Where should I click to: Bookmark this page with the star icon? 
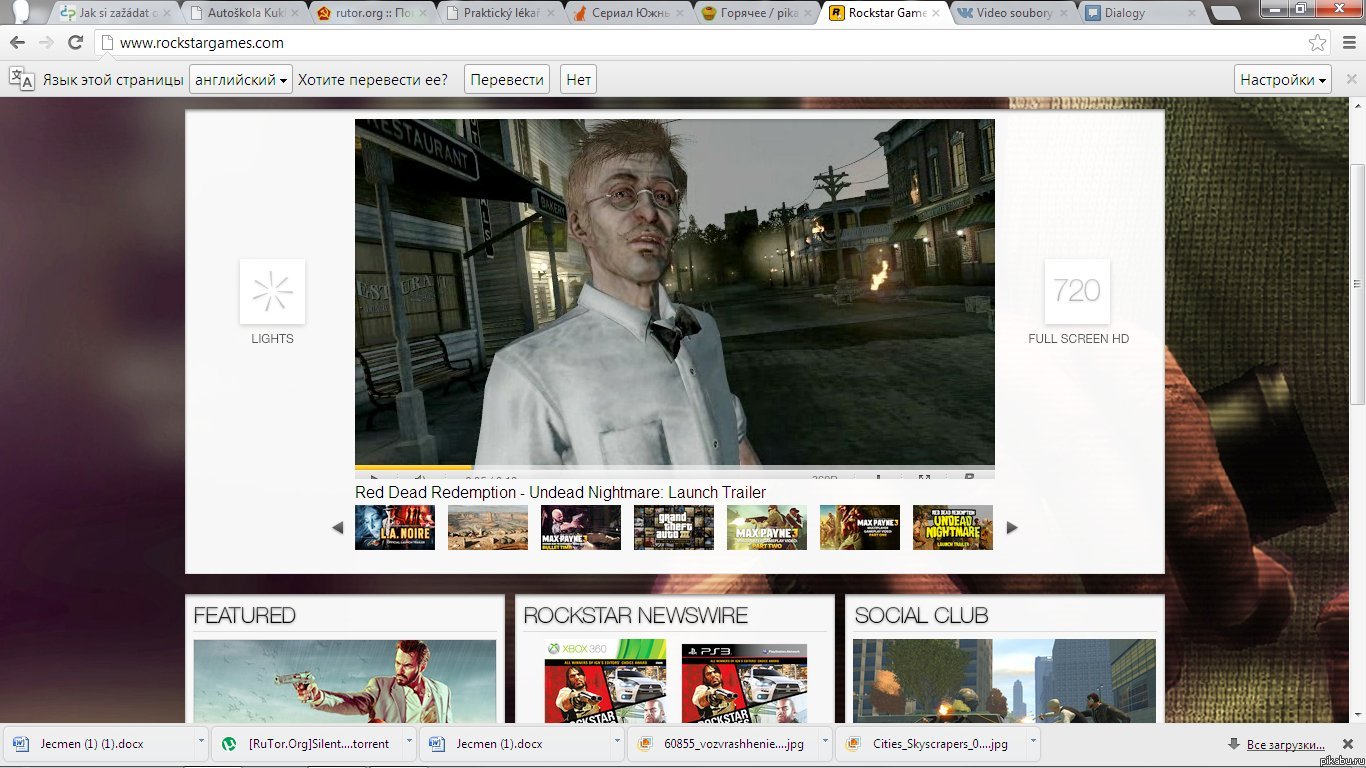(1318, 43)
